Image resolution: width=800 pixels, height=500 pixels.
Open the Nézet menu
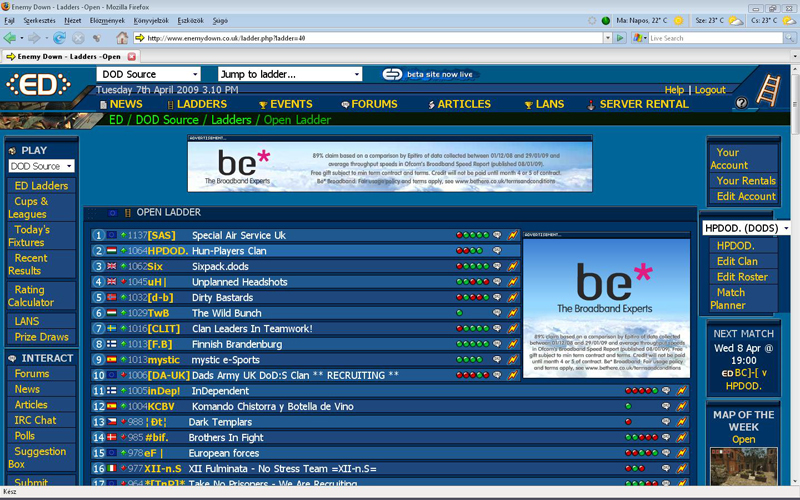pos(72,21)
